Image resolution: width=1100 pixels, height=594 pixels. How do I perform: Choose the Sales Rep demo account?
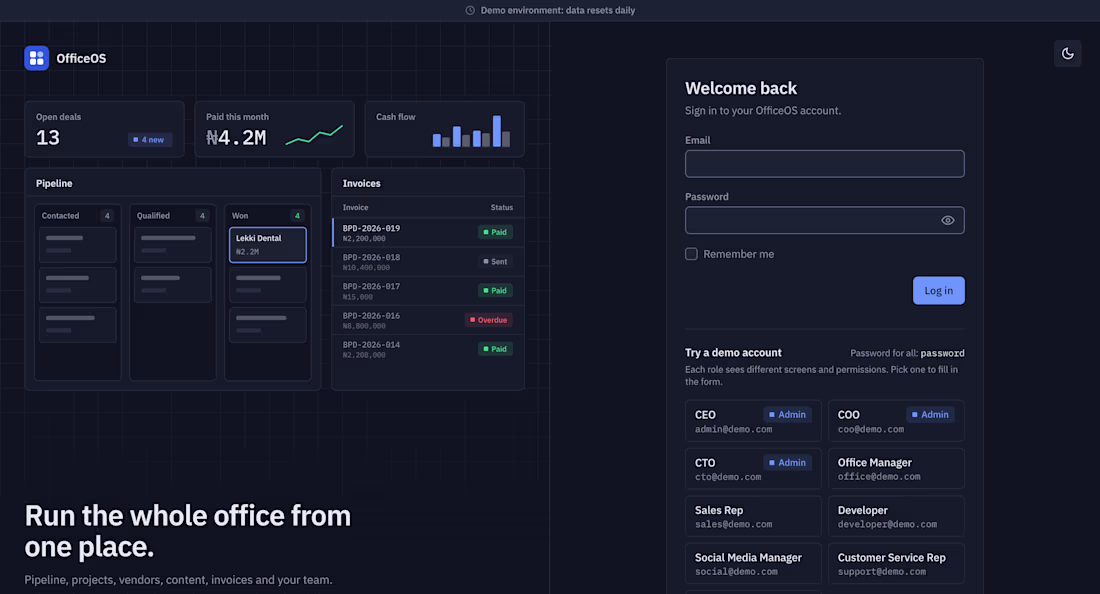tap(753, 516)
